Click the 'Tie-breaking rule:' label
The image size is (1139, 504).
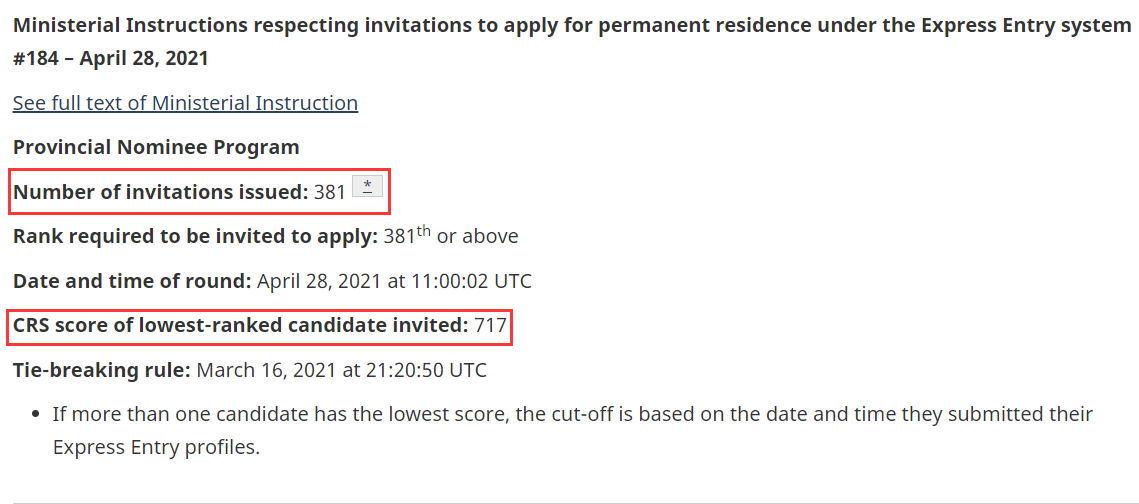click(x=101, y=370)
